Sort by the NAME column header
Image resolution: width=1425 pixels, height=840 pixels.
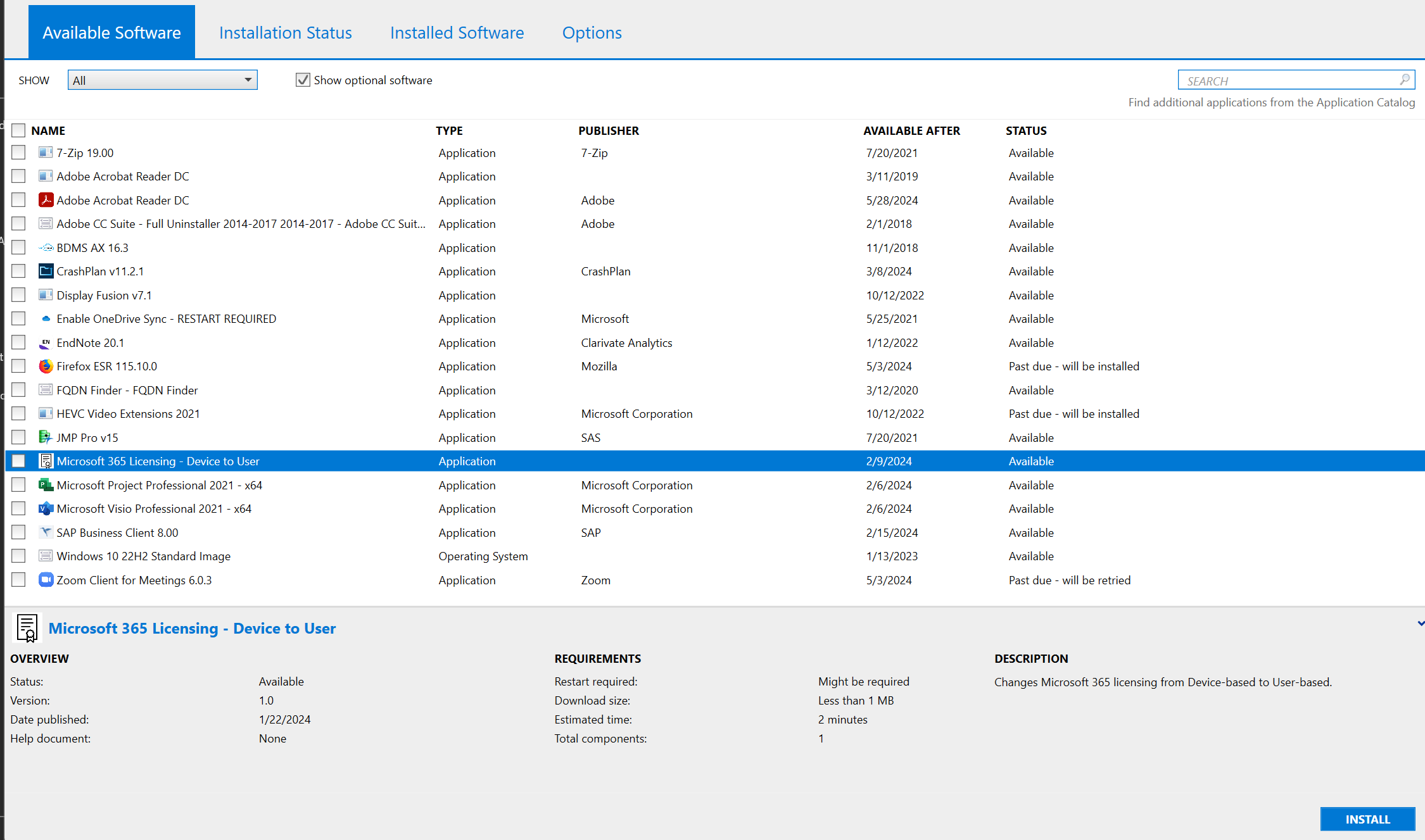click(48, 130)
